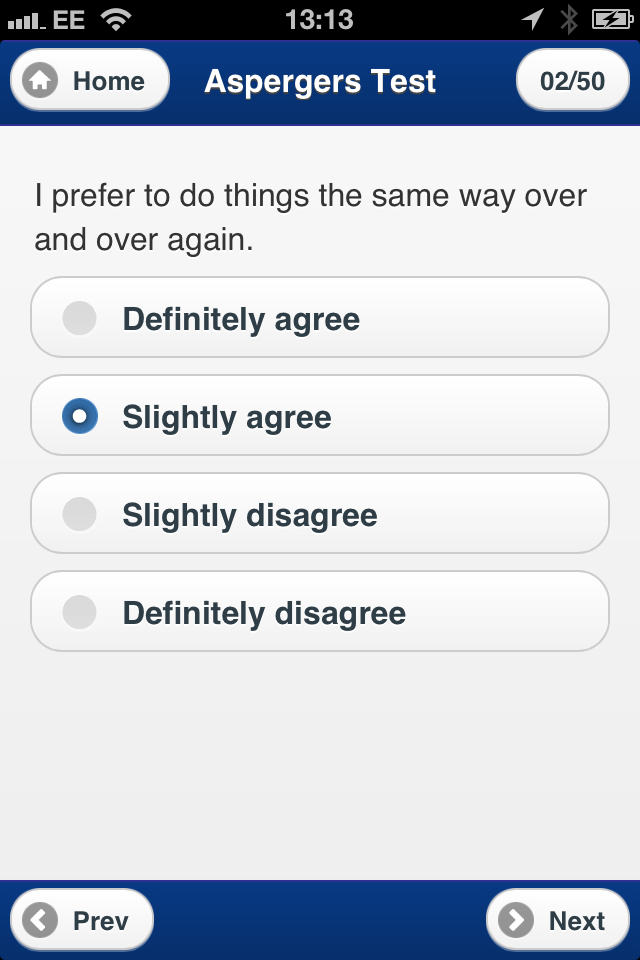Tap the 02/50 question counter
This screenshot has width=640, height=960.
(572, 81)
